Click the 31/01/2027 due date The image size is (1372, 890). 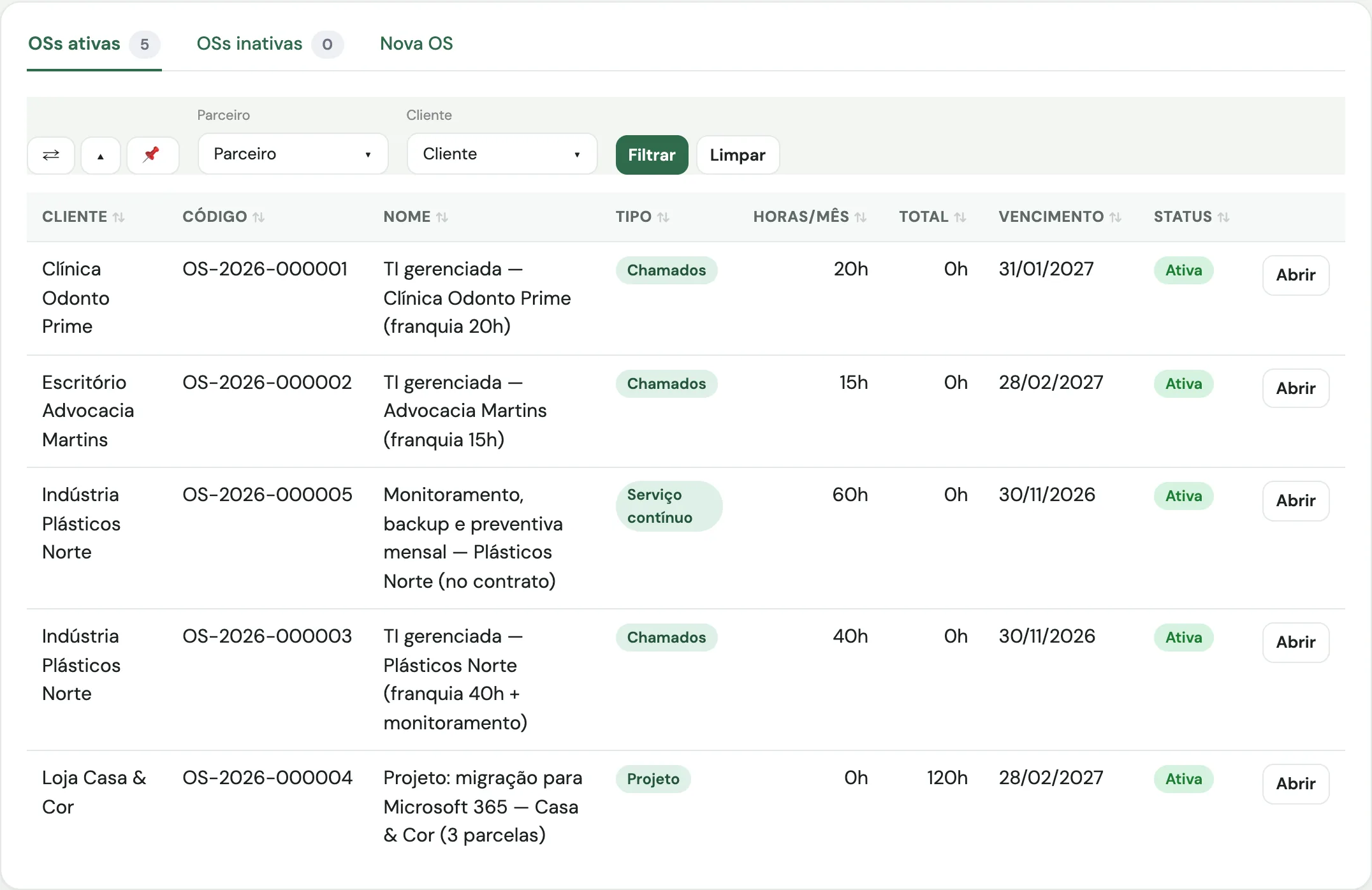(x=1046, y=269)
